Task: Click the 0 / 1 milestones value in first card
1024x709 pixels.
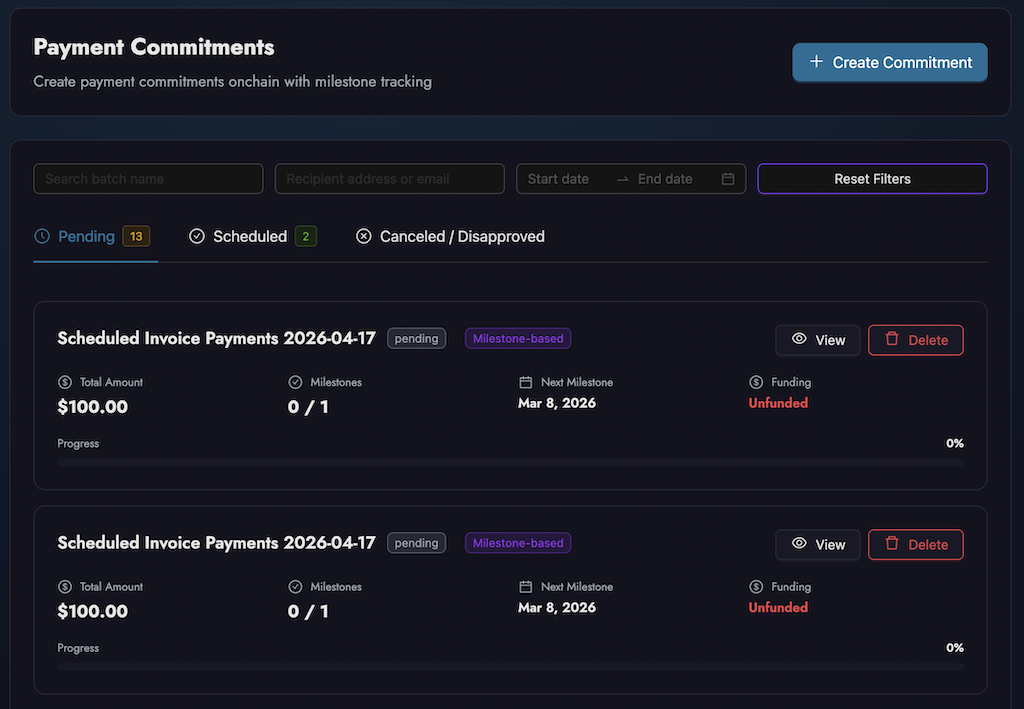Action: [x=308, y=407]
